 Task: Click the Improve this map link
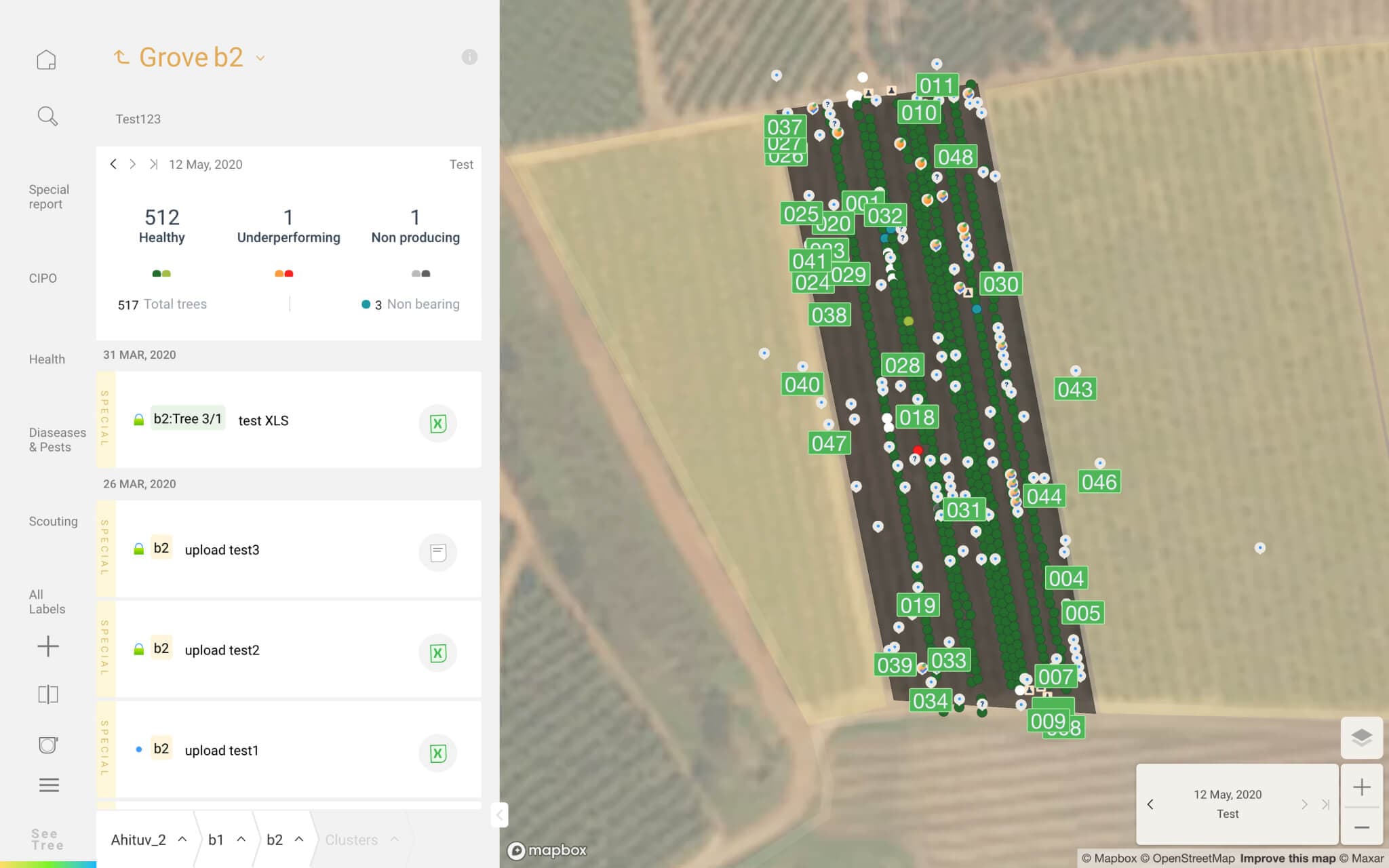coord(1287,858)
